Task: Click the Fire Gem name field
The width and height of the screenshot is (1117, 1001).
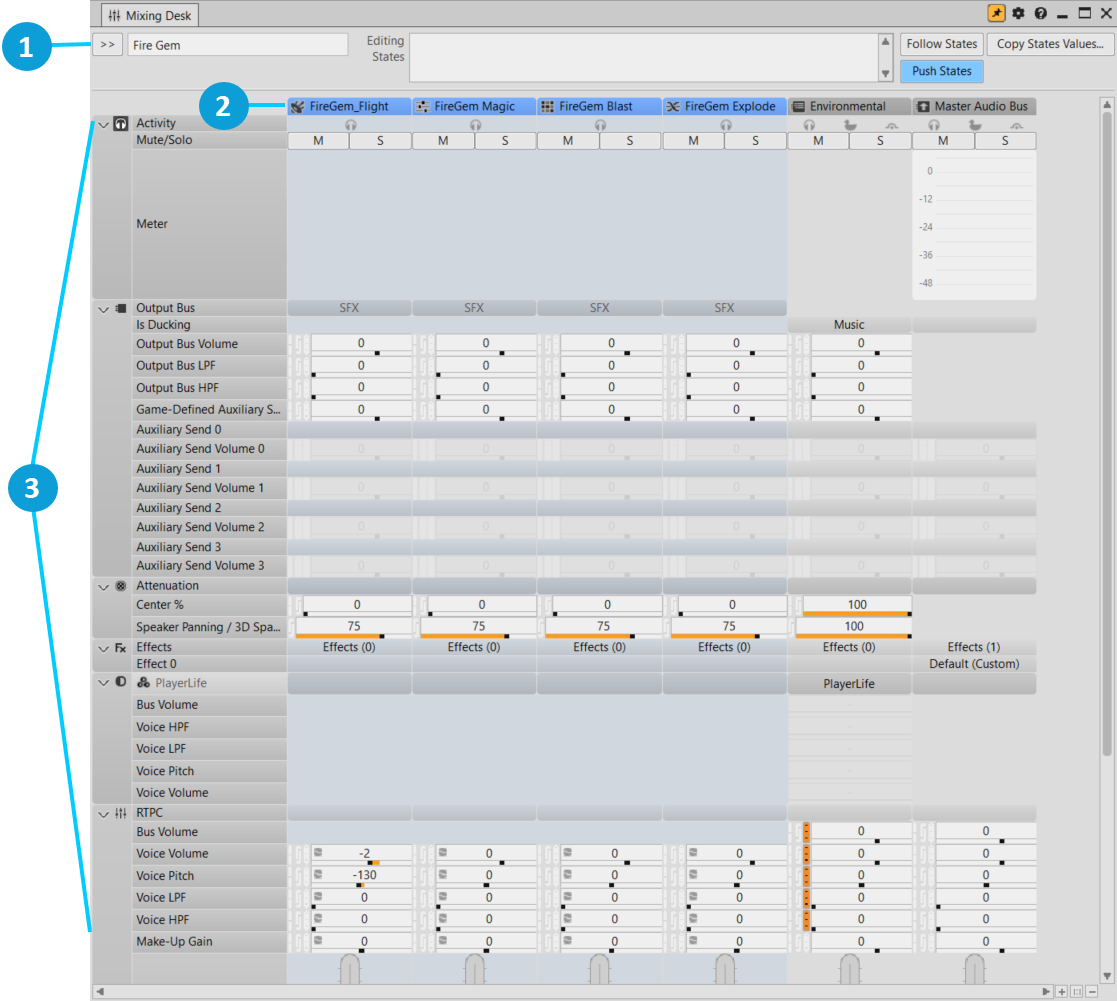Action: click(237, 45)
